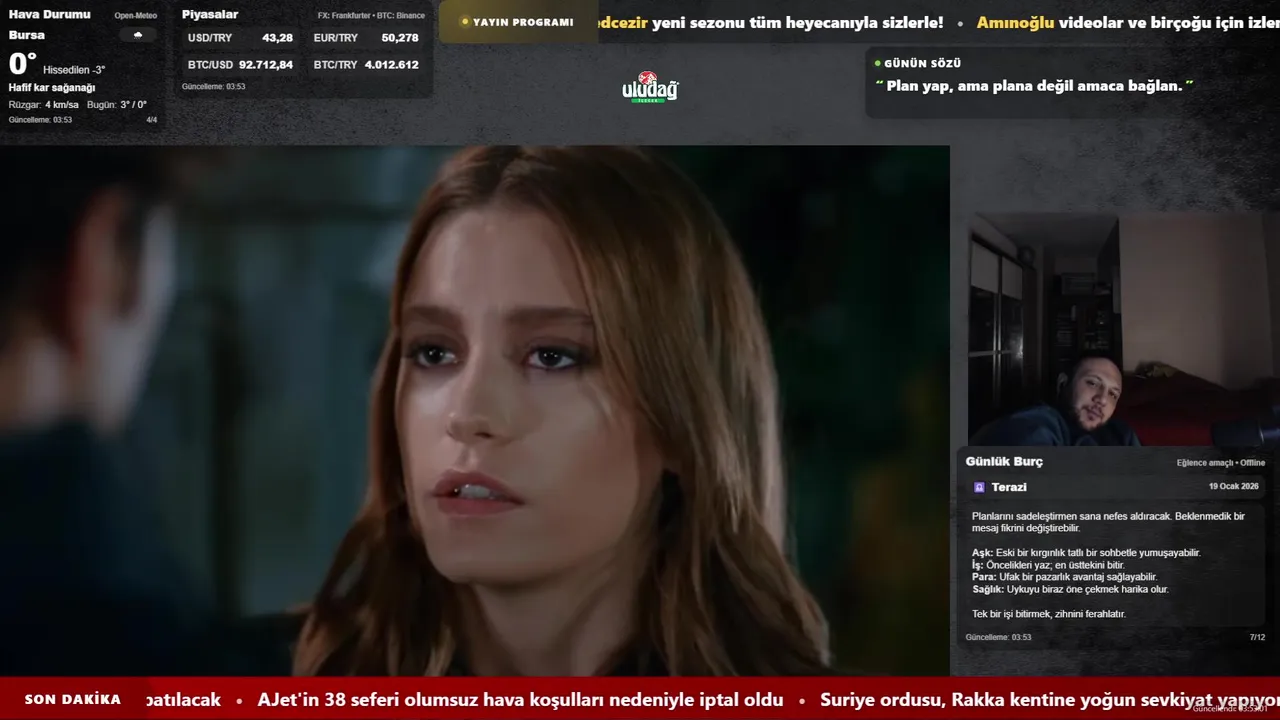Click the Terazi sign name
Viewport: 1280px width, 720px height.
(x=1009, y=487)
